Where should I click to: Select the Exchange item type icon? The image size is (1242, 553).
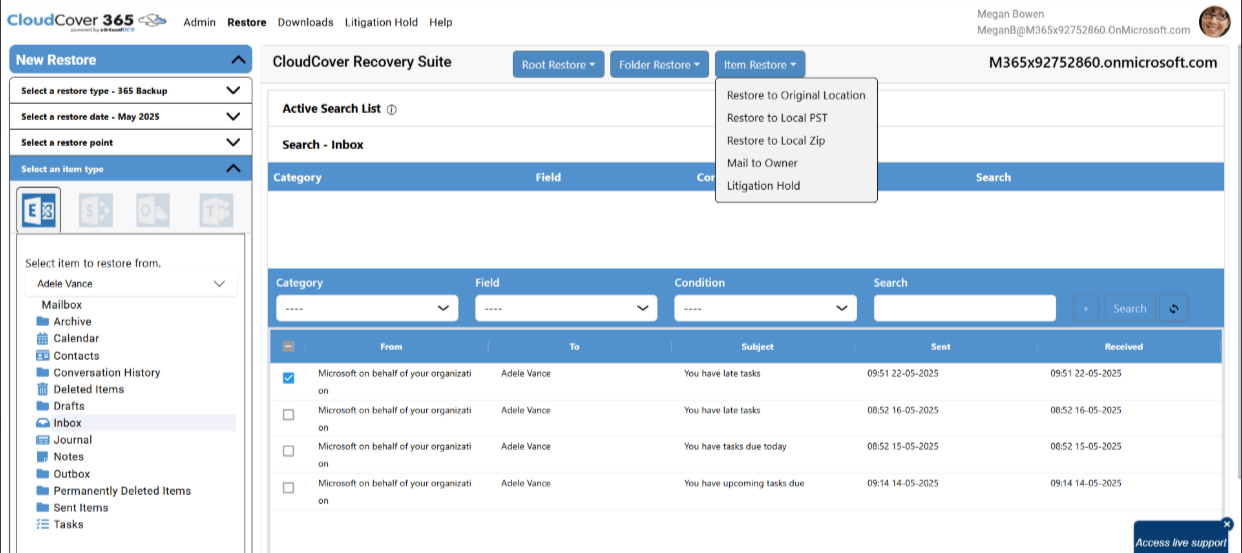39,210
